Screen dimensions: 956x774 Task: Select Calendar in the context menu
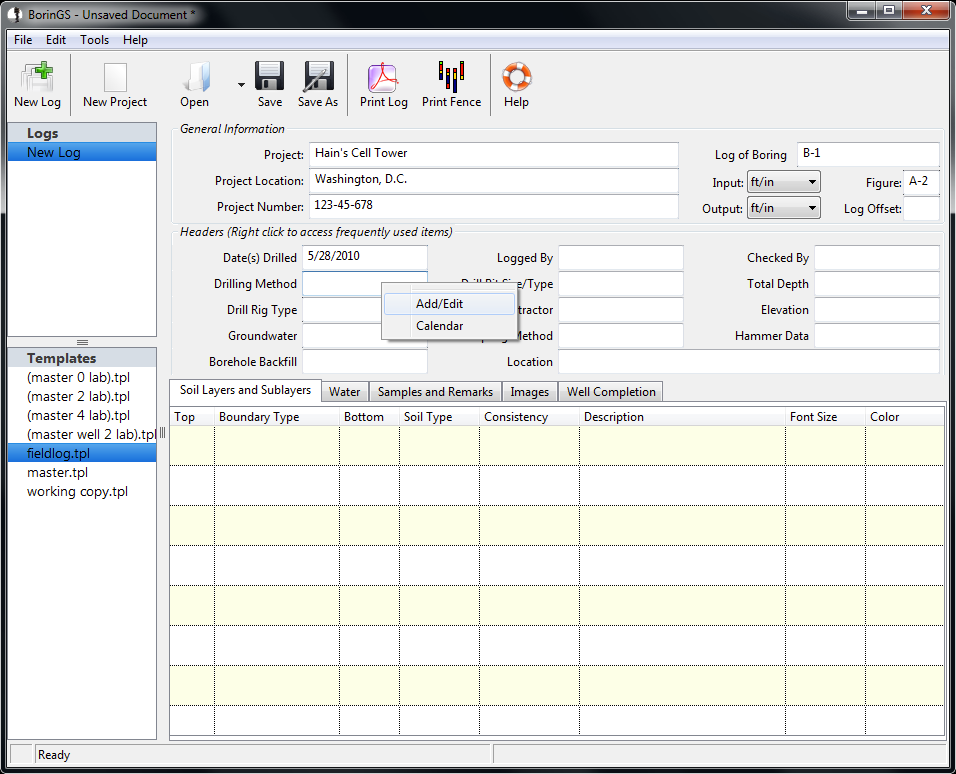(x=440, y=326)
